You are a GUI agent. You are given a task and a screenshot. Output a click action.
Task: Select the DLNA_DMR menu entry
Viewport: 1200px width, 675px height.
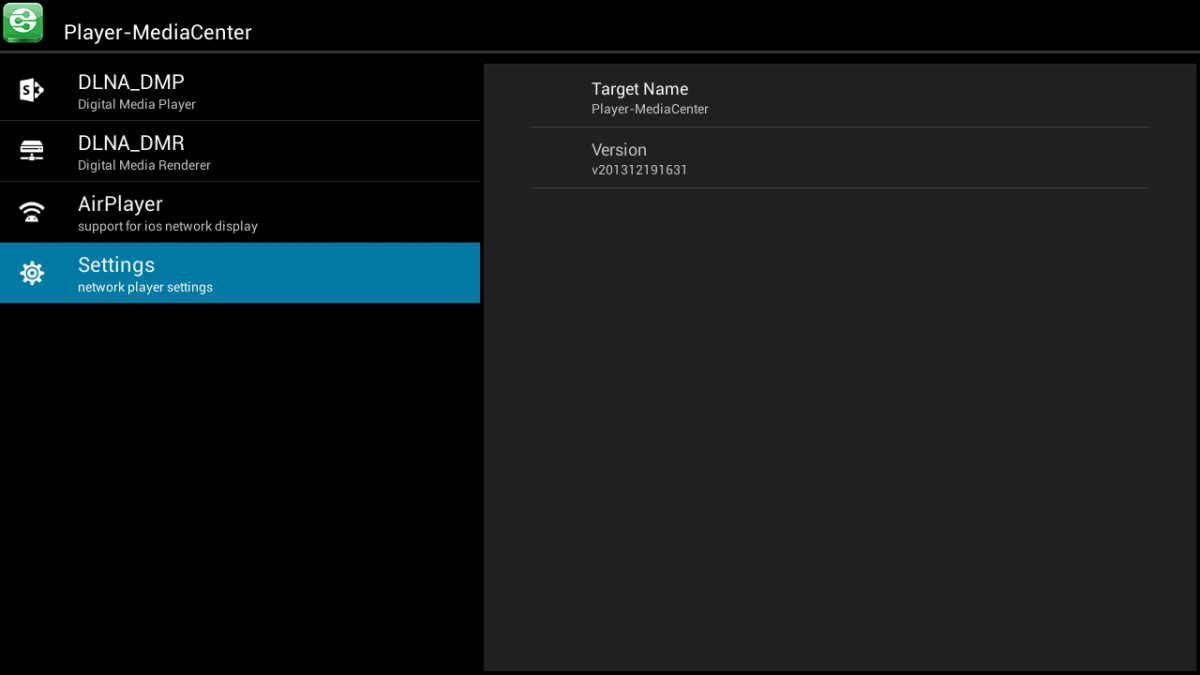[240, 152]
